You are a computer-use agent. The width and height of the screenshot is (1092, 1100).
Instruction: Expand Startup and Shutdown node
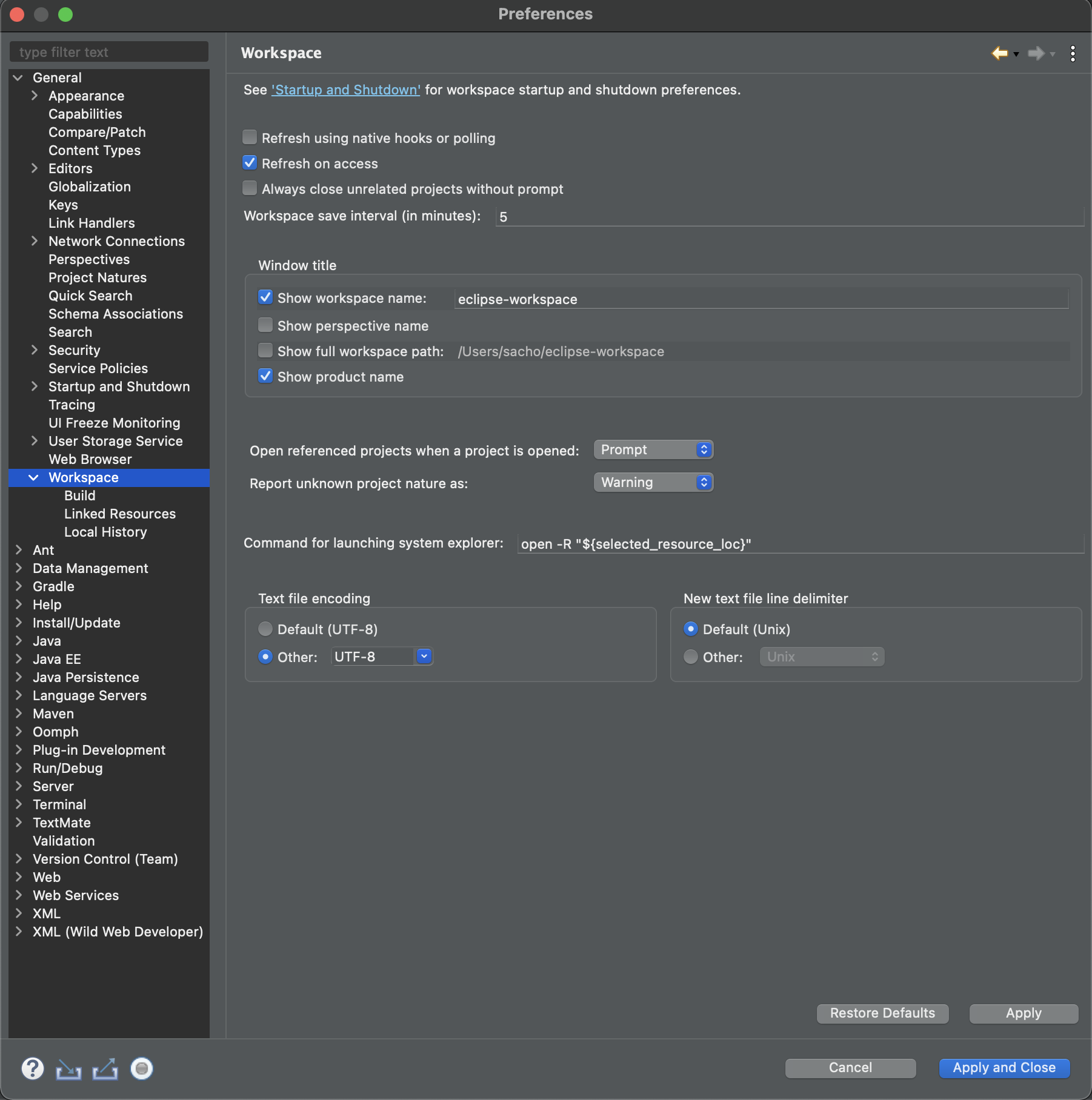35,386
